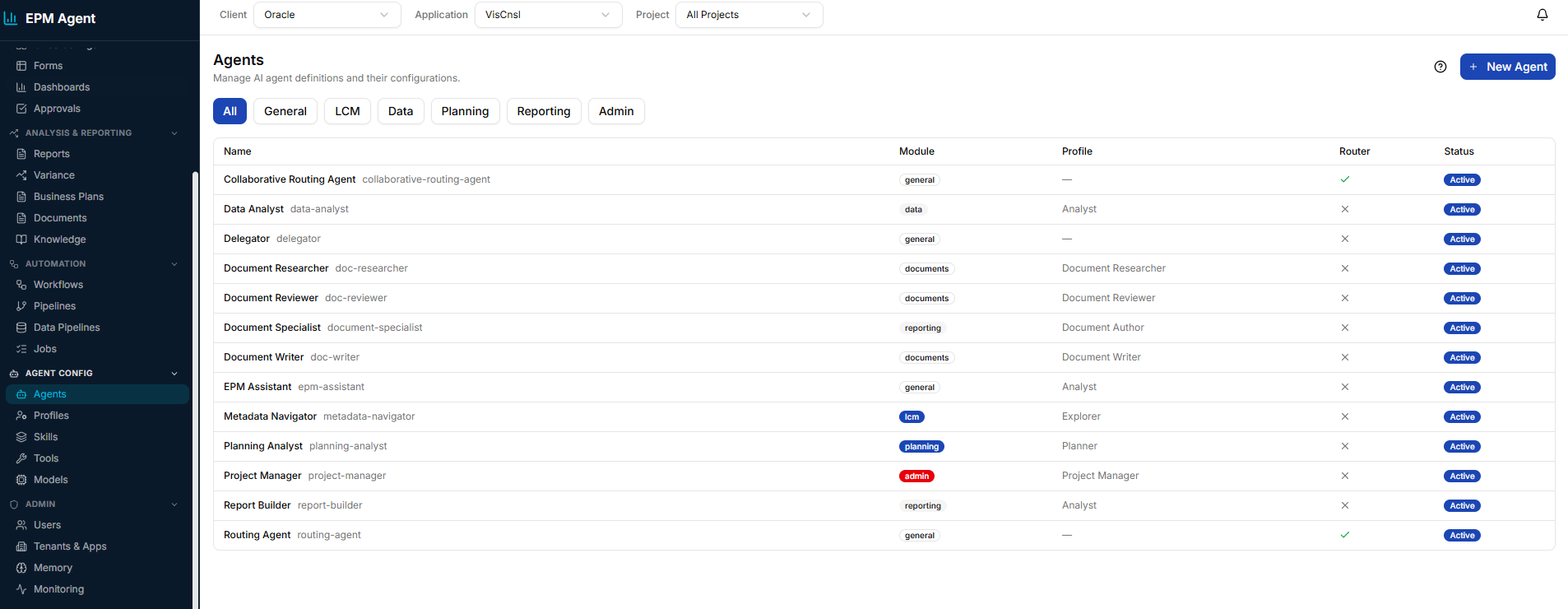Open the Client dropdown showing Oracle
Screen dimensions: 1568x609
[327, 15]
